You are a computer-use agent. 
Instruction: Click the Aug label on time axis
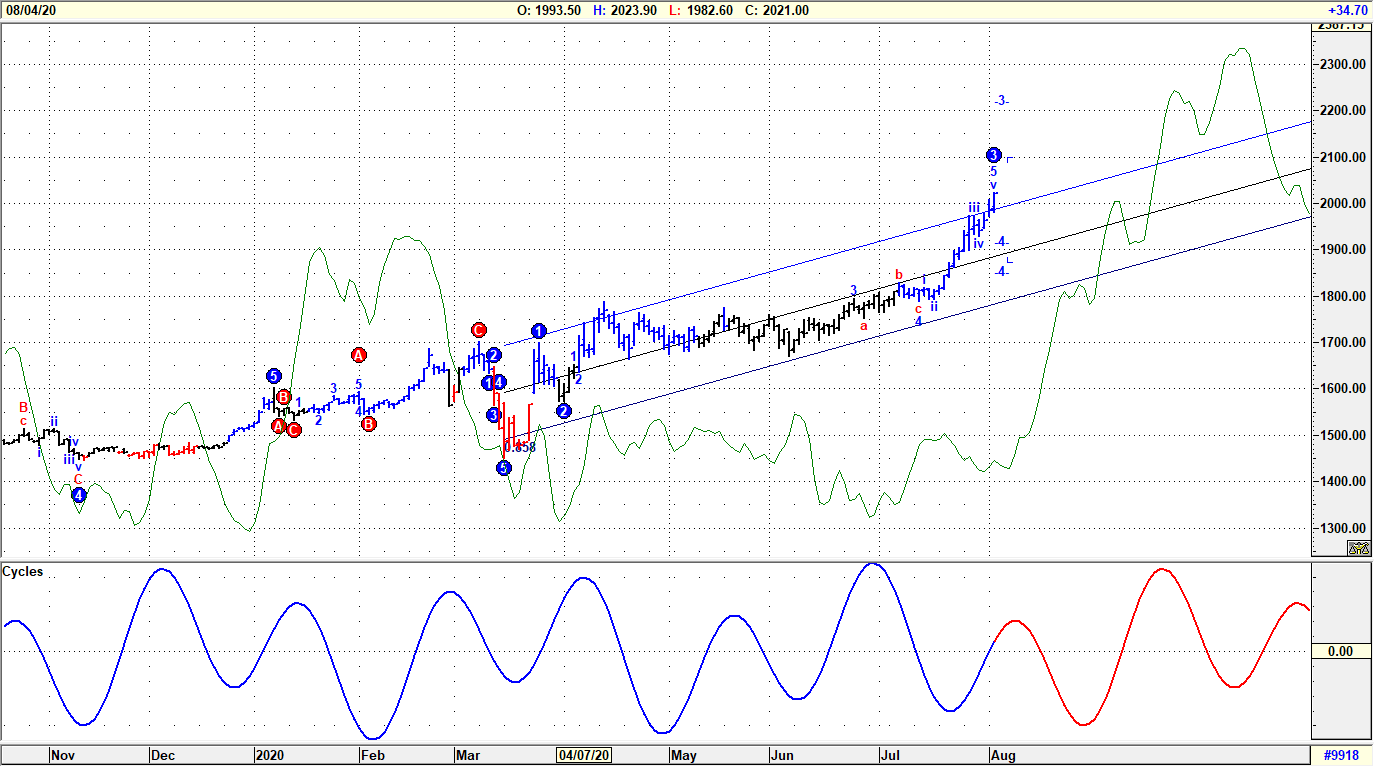tap(1002, 755)
